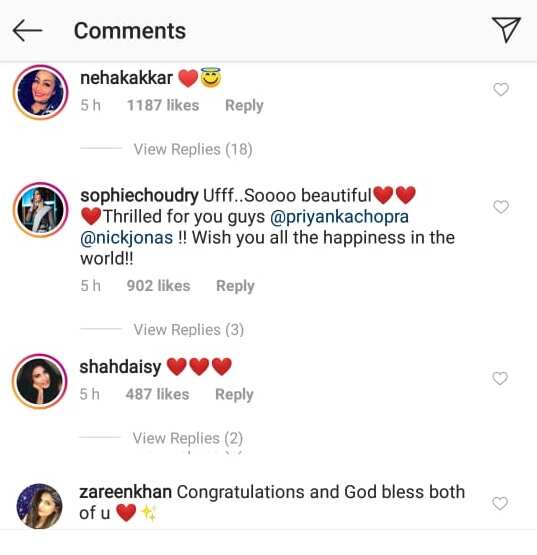The width and height of the screenshot is (537, 555).
Task: Open zareenkhan's profile picture
Action: (40, 506)
